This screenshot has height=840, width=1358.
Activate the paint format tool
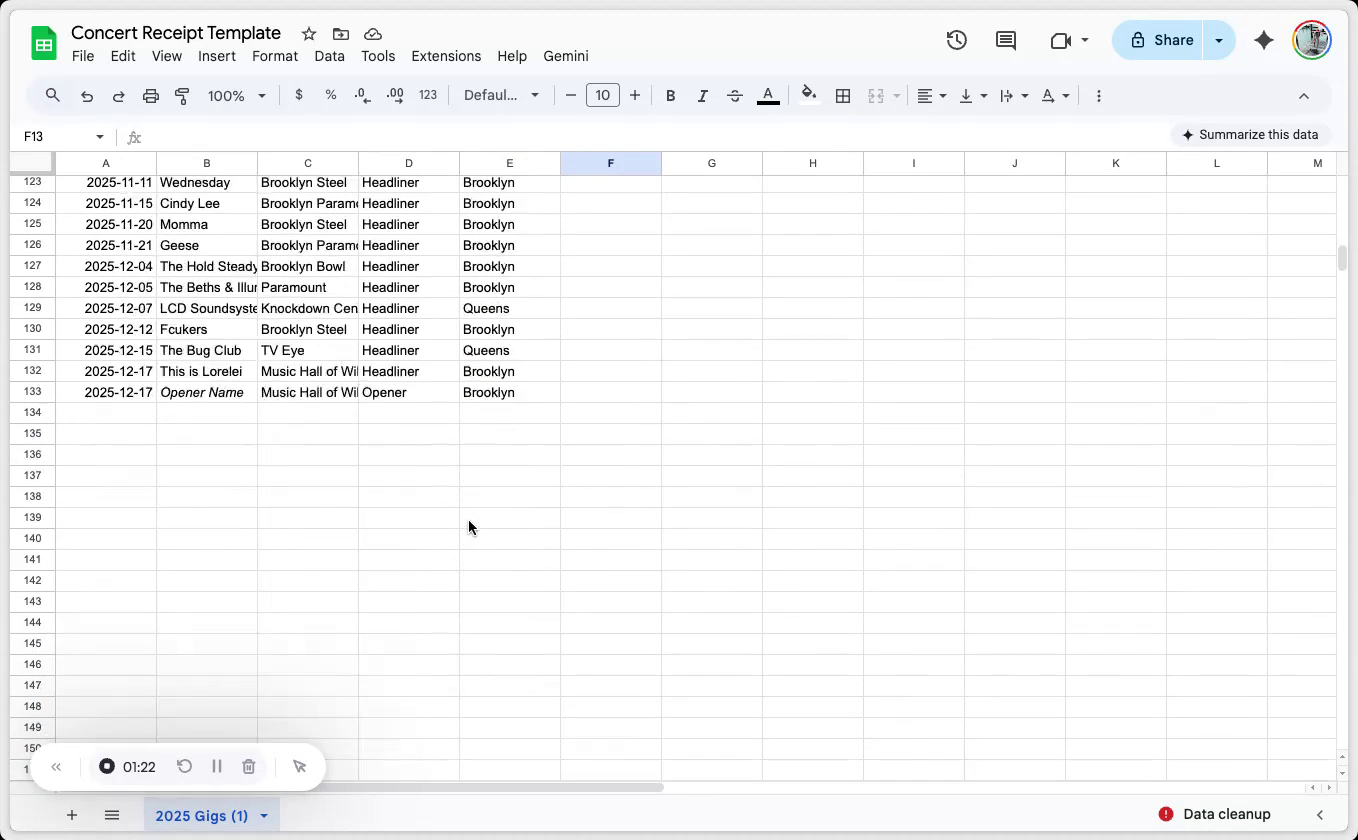pyautogui.click(x=182, y=96)
